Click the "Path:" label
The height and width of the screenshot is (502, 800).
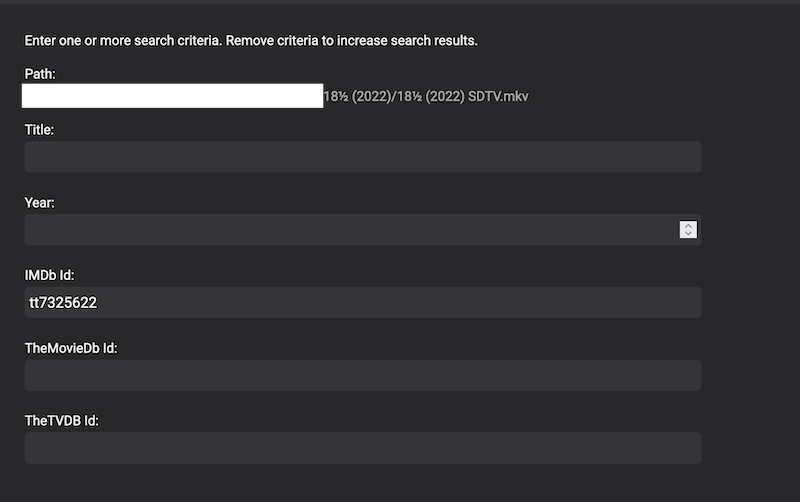coord(40,74)
